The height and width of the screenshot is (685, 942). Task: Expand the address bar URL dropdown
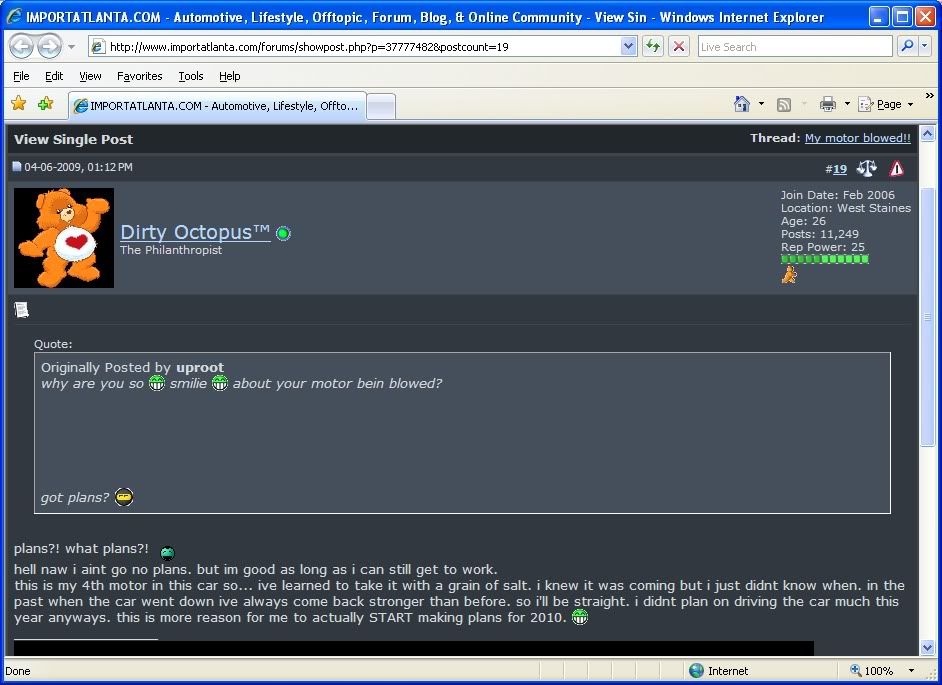tap(628, 47)
